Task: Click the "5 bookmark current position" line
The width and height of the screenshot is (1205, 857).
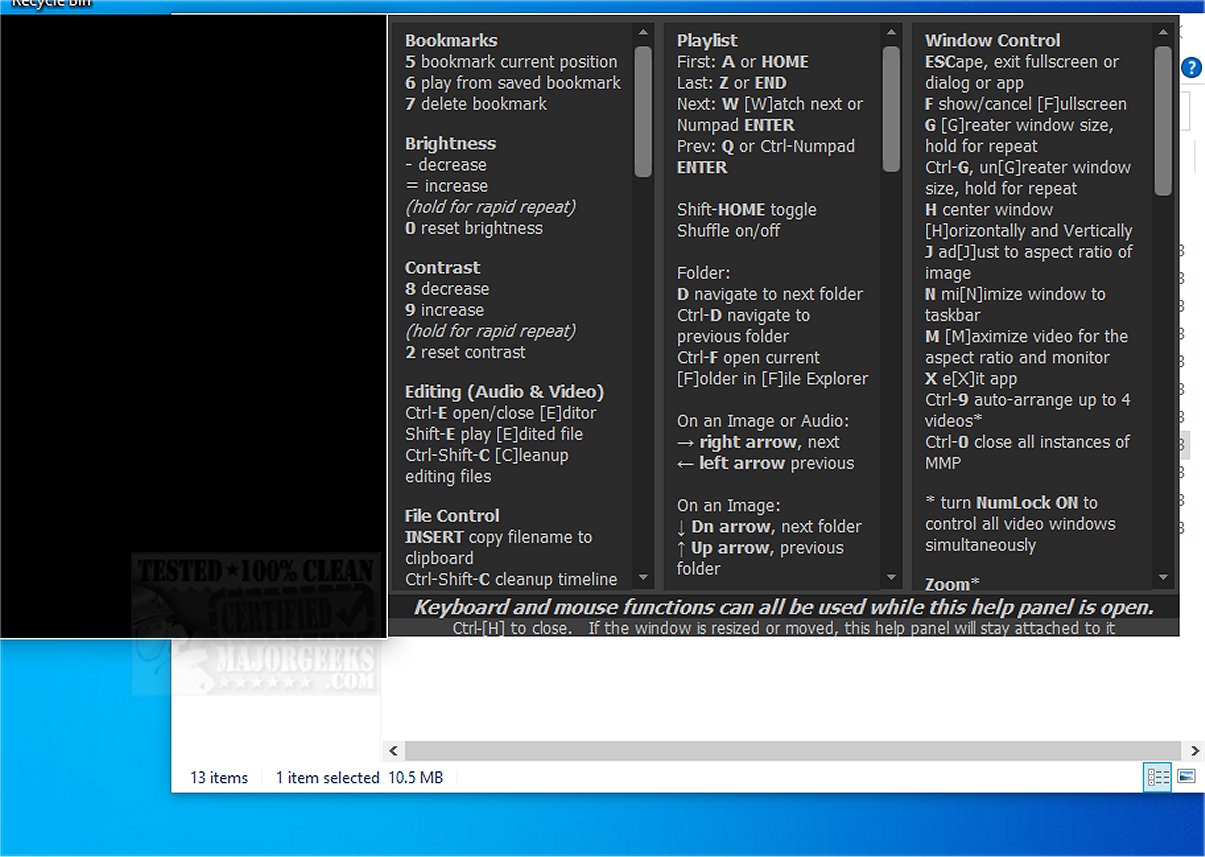Action: pos(511,62)
